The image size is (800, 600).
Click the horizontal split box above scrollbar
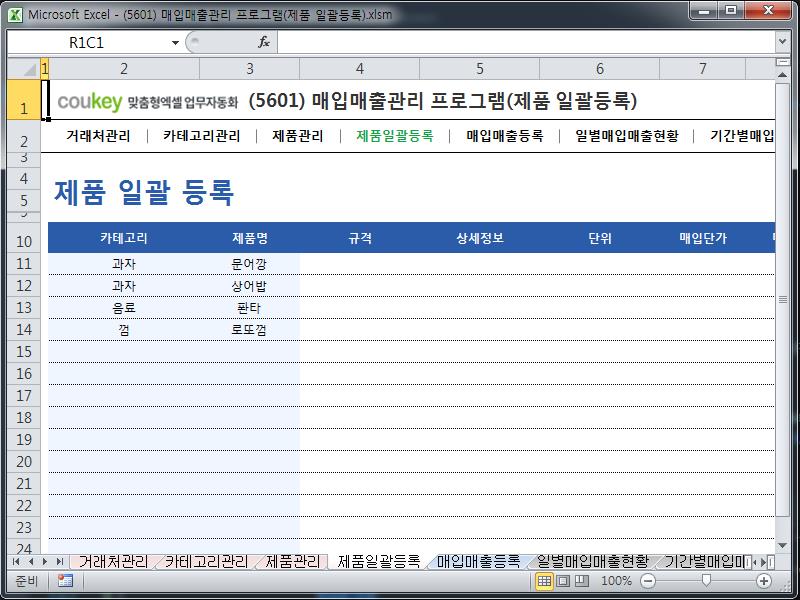click(x=782, y=62)
